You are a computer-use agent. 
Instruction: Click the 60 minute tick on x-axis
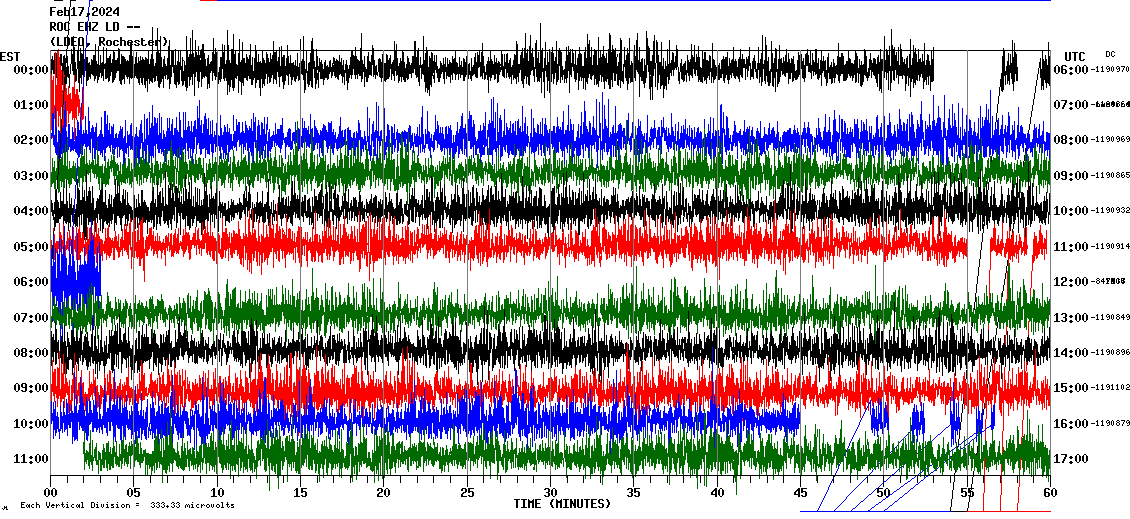tap(1049, 493)
